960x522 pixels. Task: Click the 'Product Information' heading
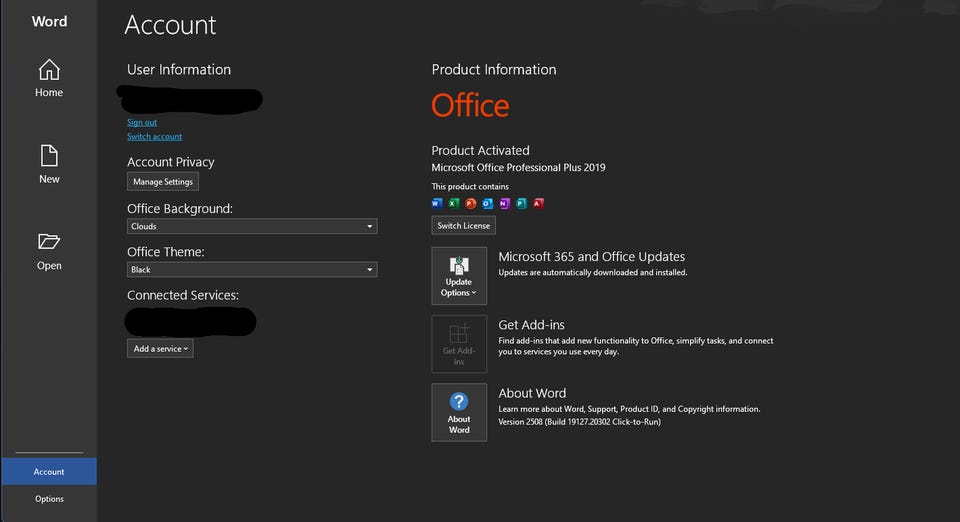(494, 70)
